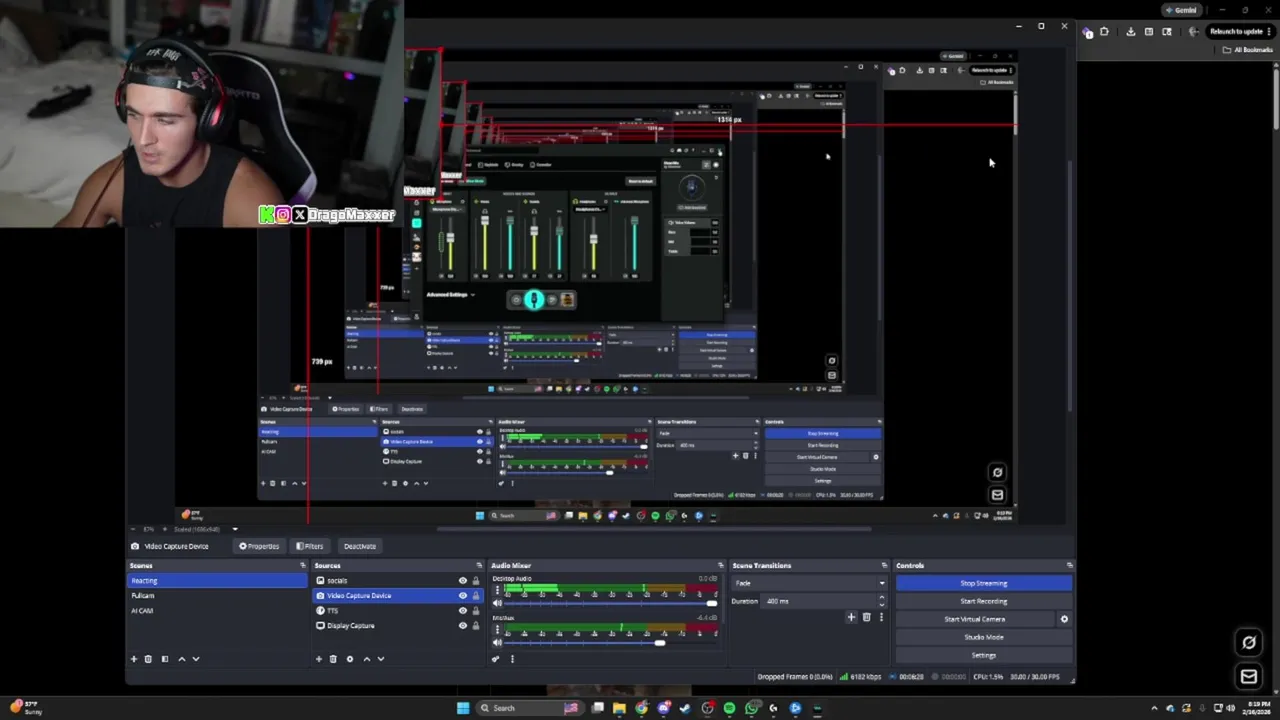Add a new scene with plus icon
This screenshot has height=720, width=1280.
point(133,659)
